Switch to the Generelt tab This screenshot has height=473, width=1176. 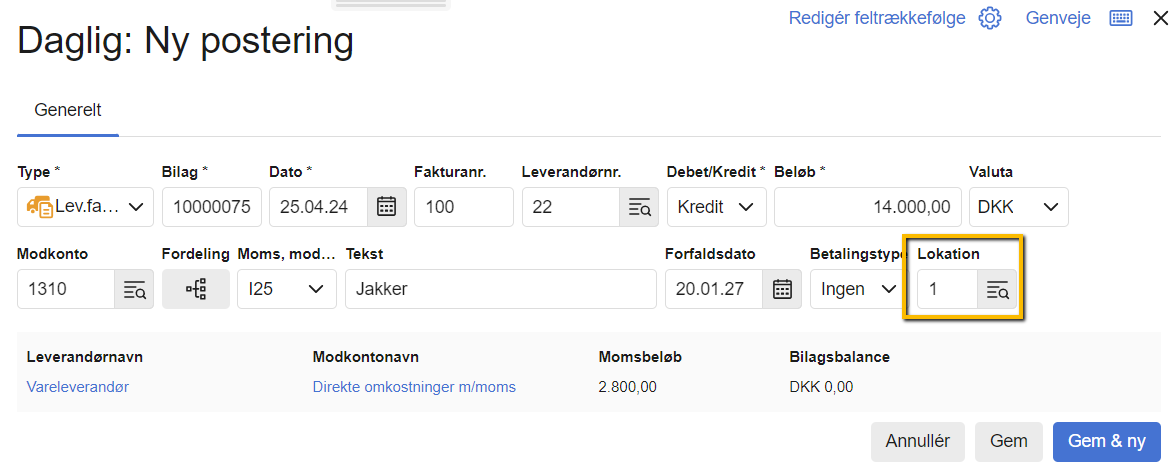point(68,110)
